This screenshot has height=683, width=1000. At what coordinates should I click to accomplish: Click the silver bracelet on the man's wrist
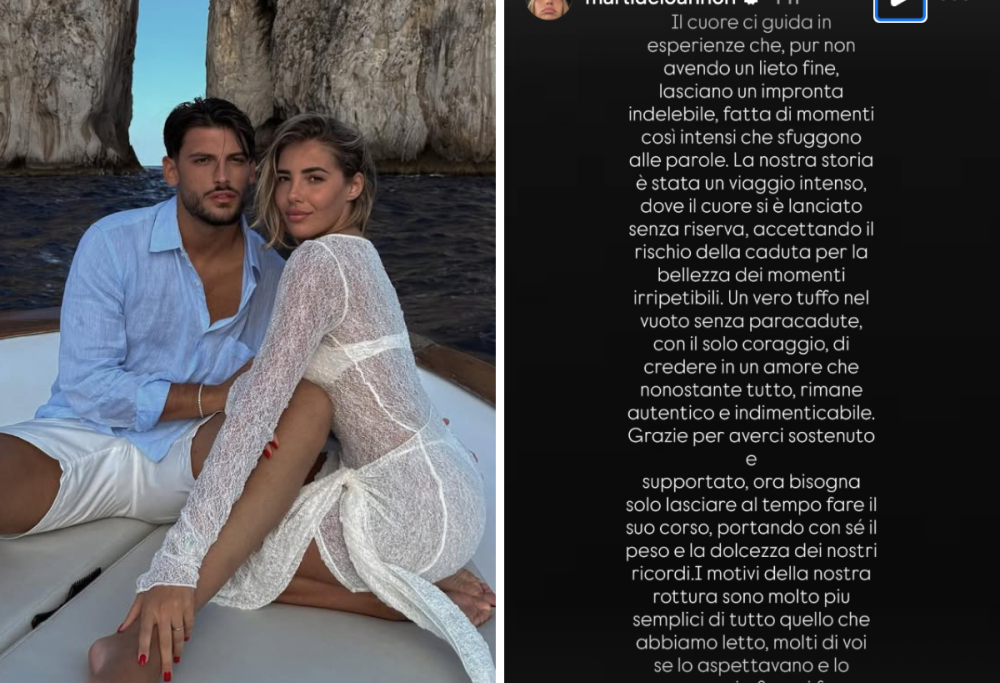pos(200,400)
